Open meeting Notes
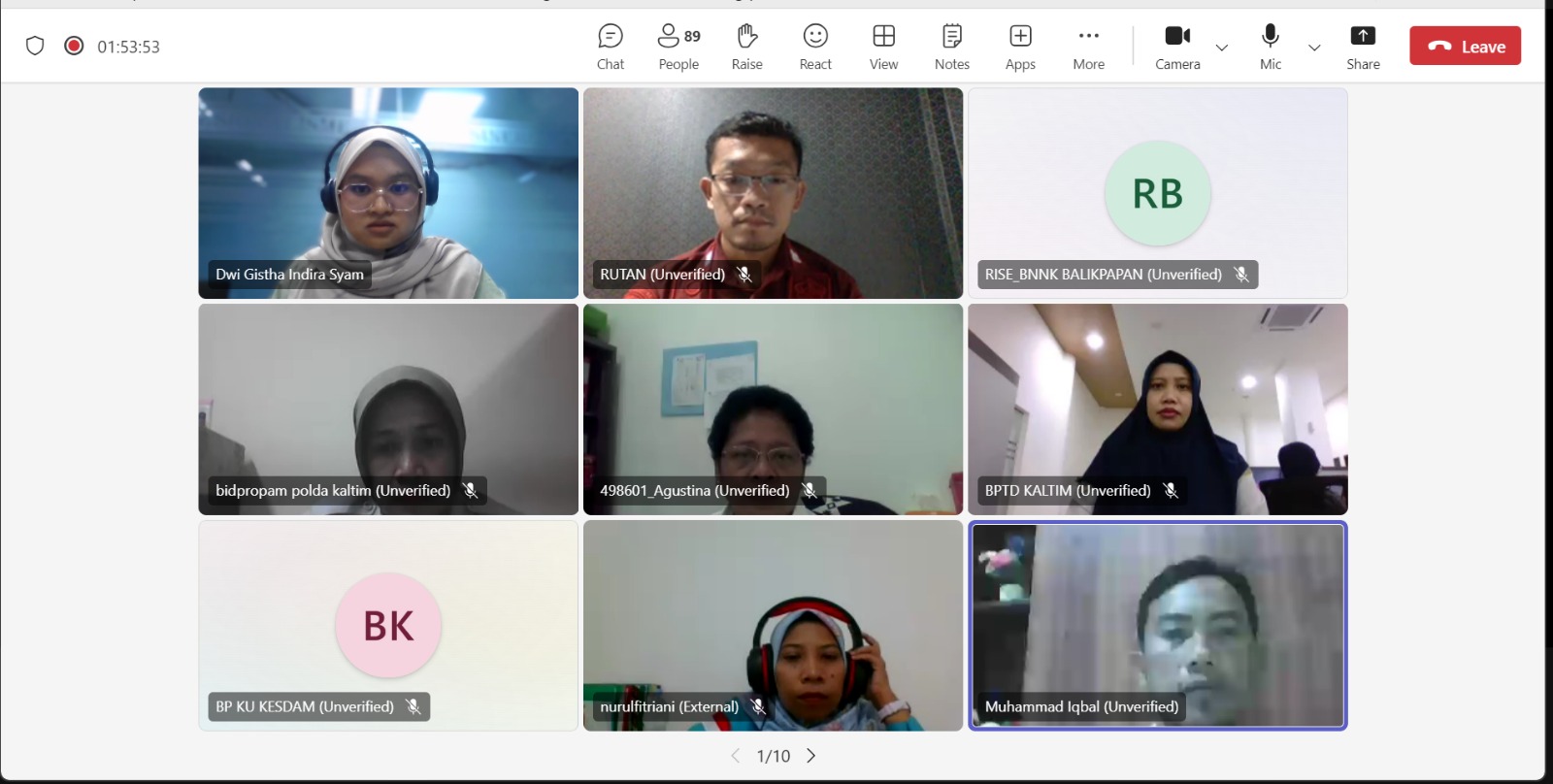Screen dimensions: 1553x784 pyautogui.click(x=952, y=47)
